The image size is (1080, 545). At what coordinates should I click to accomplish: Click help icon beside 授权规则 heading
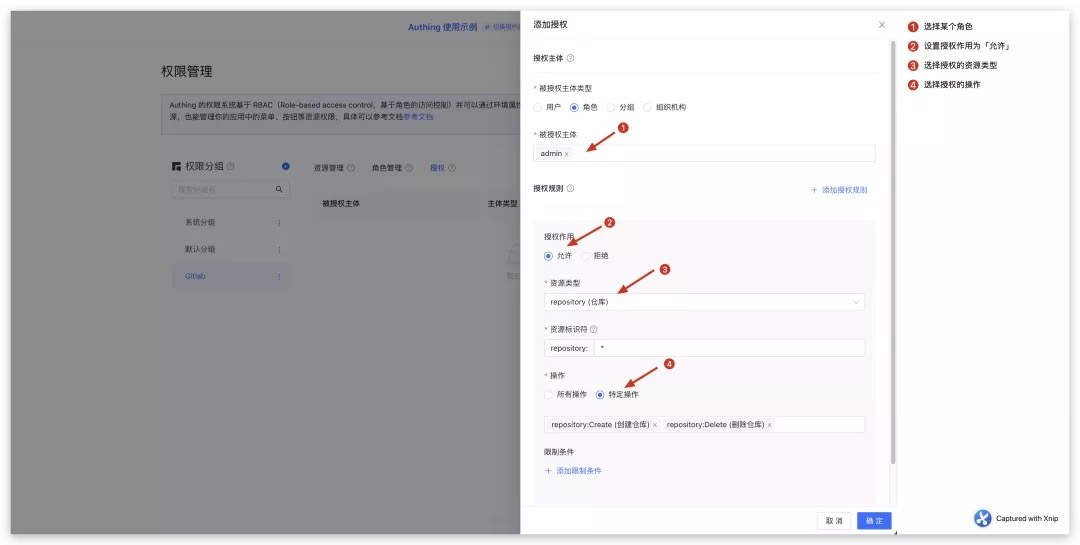[570, 188]
